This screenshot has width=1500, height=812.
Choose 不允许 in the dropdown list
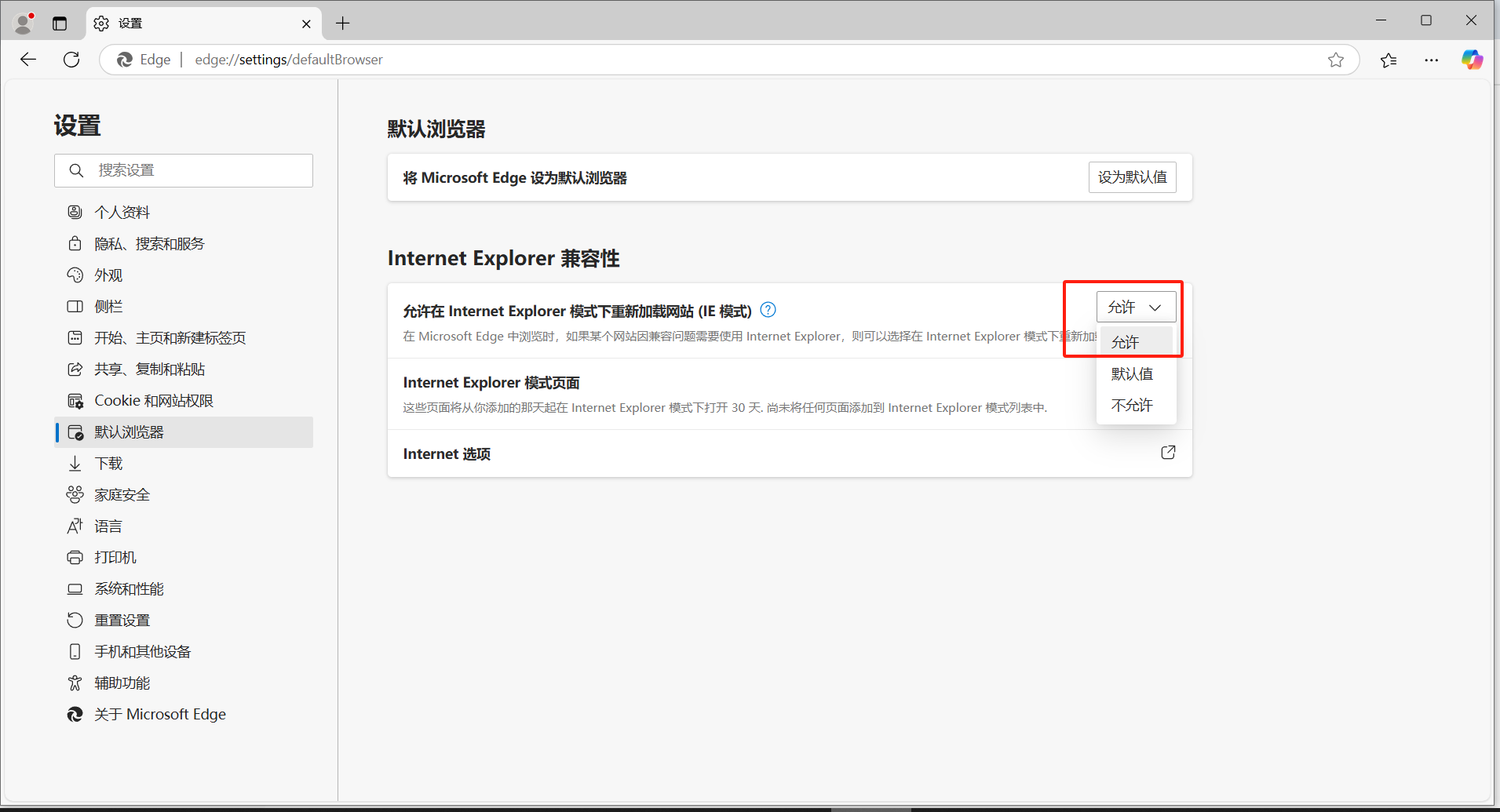[1136, 406]
